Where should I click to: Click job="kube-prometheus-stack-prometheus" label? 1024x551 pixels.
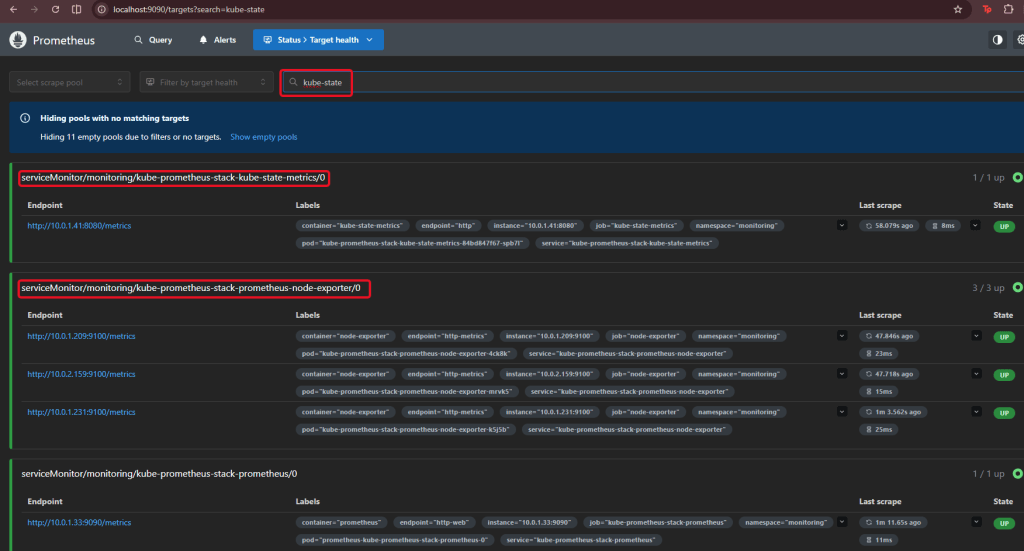(x=658, y=522)
